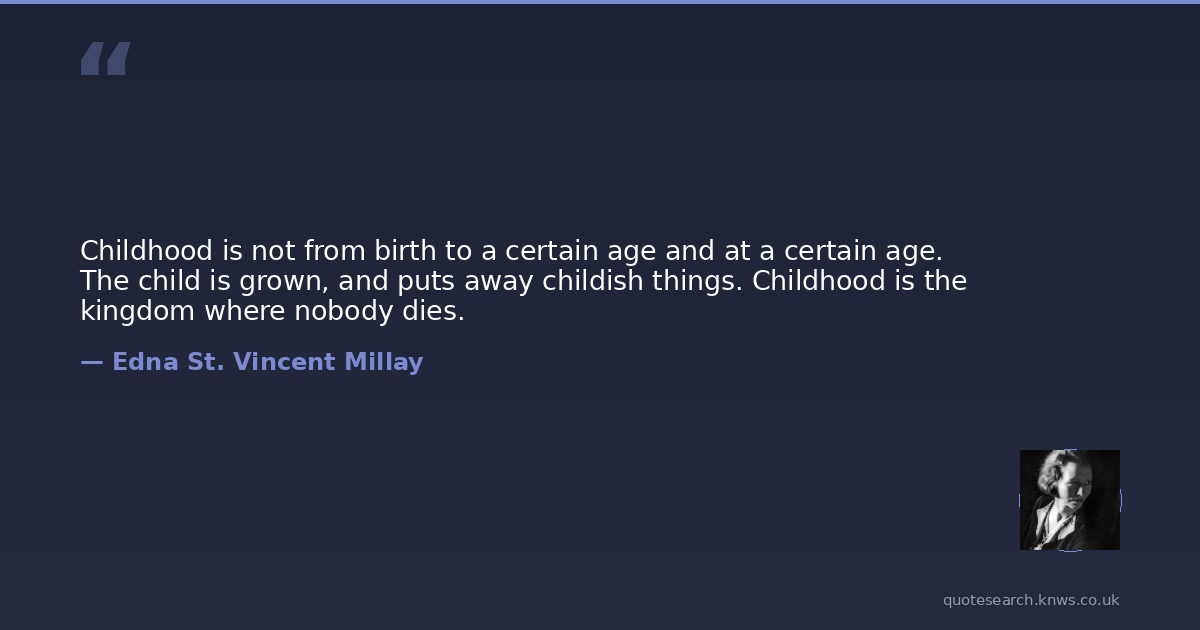The width and height of the screenshot is (1200, 630).
Task: Open the Edna St. Vincent Millay portrait thumbnail
Action: pyautogui.click(x=1069, y=499)
